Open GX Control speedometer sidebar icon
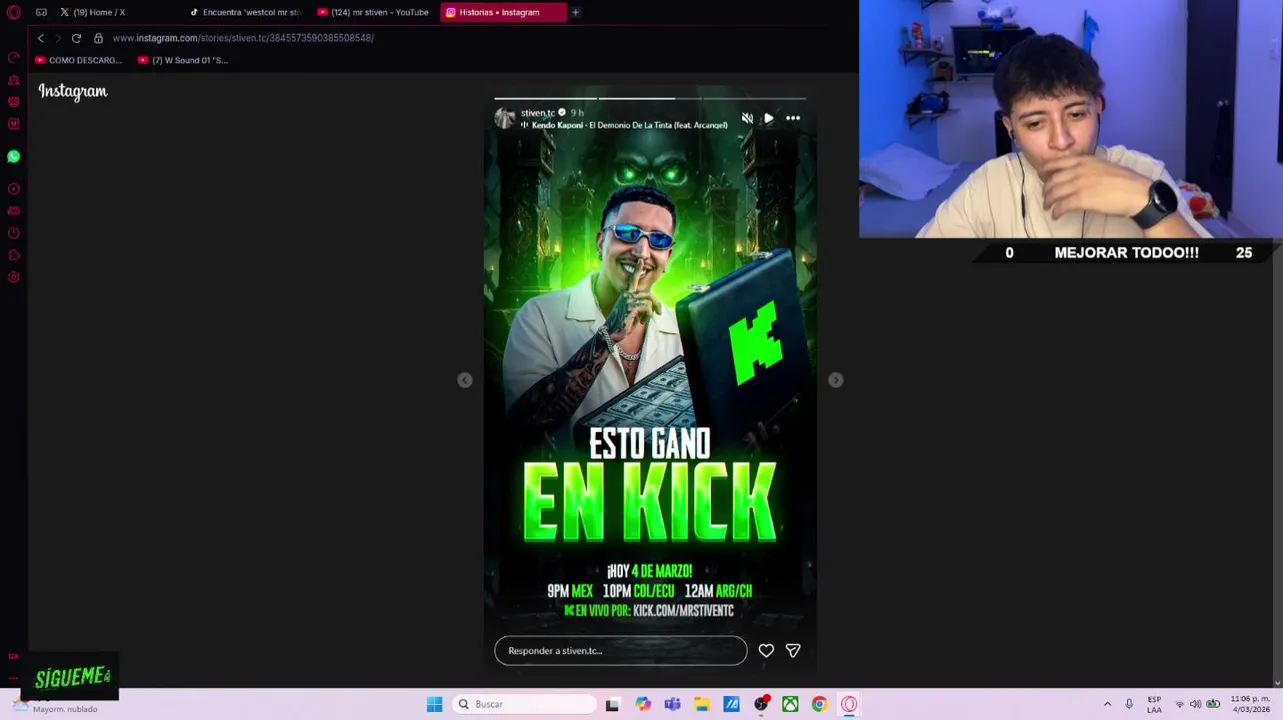 (x=14, y=57)
